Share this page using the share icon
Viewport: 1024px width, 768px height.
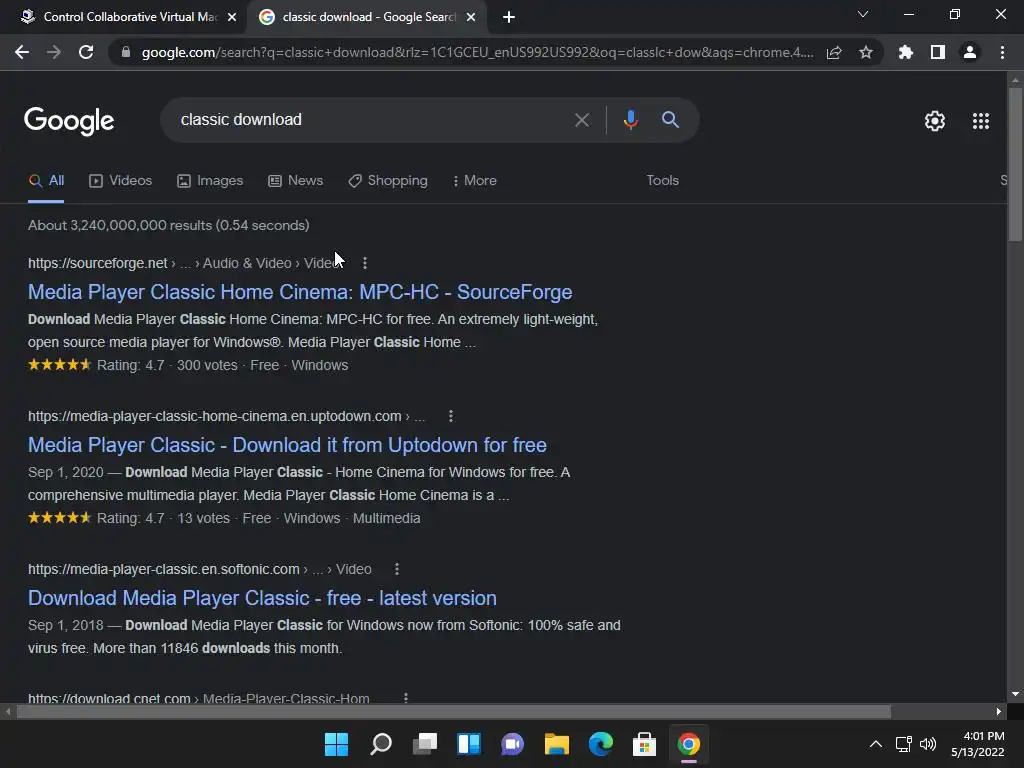coord(834,52)
